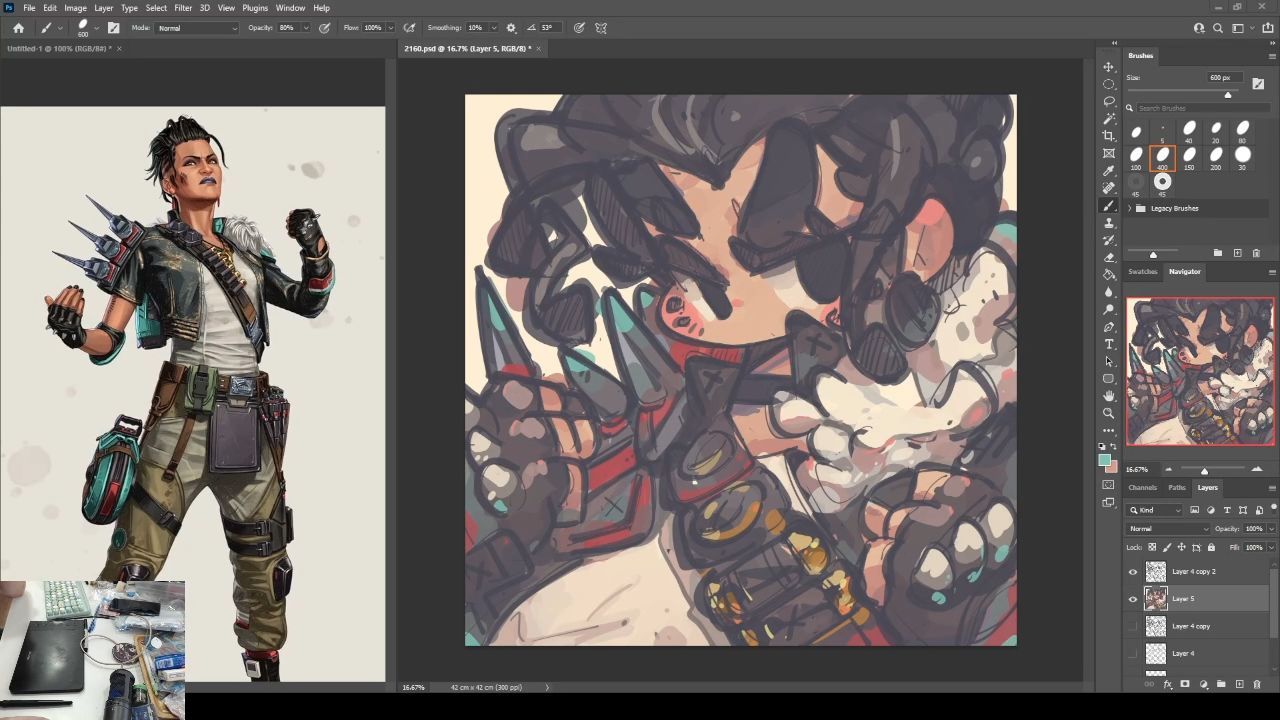Open the blend Mode dropdown in options bar

(198, 28)
